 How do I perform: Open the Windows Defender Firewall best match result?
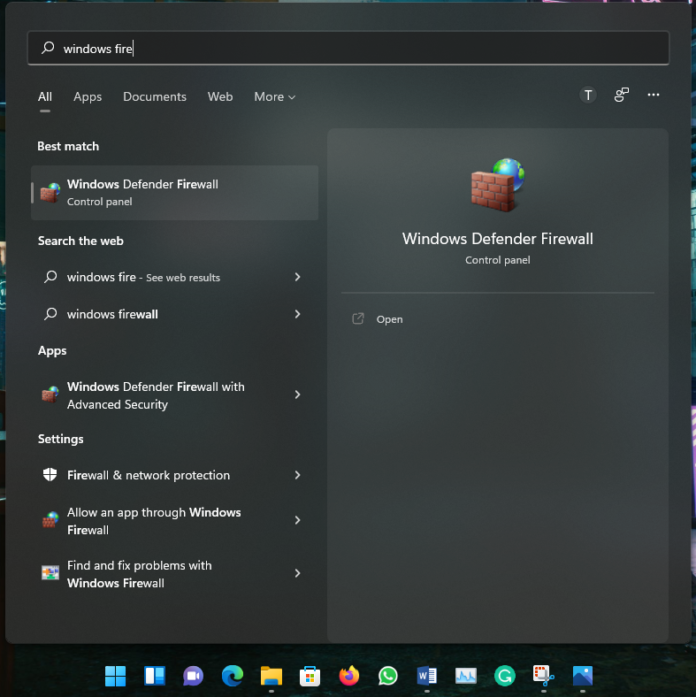click(x=175, y=192)
